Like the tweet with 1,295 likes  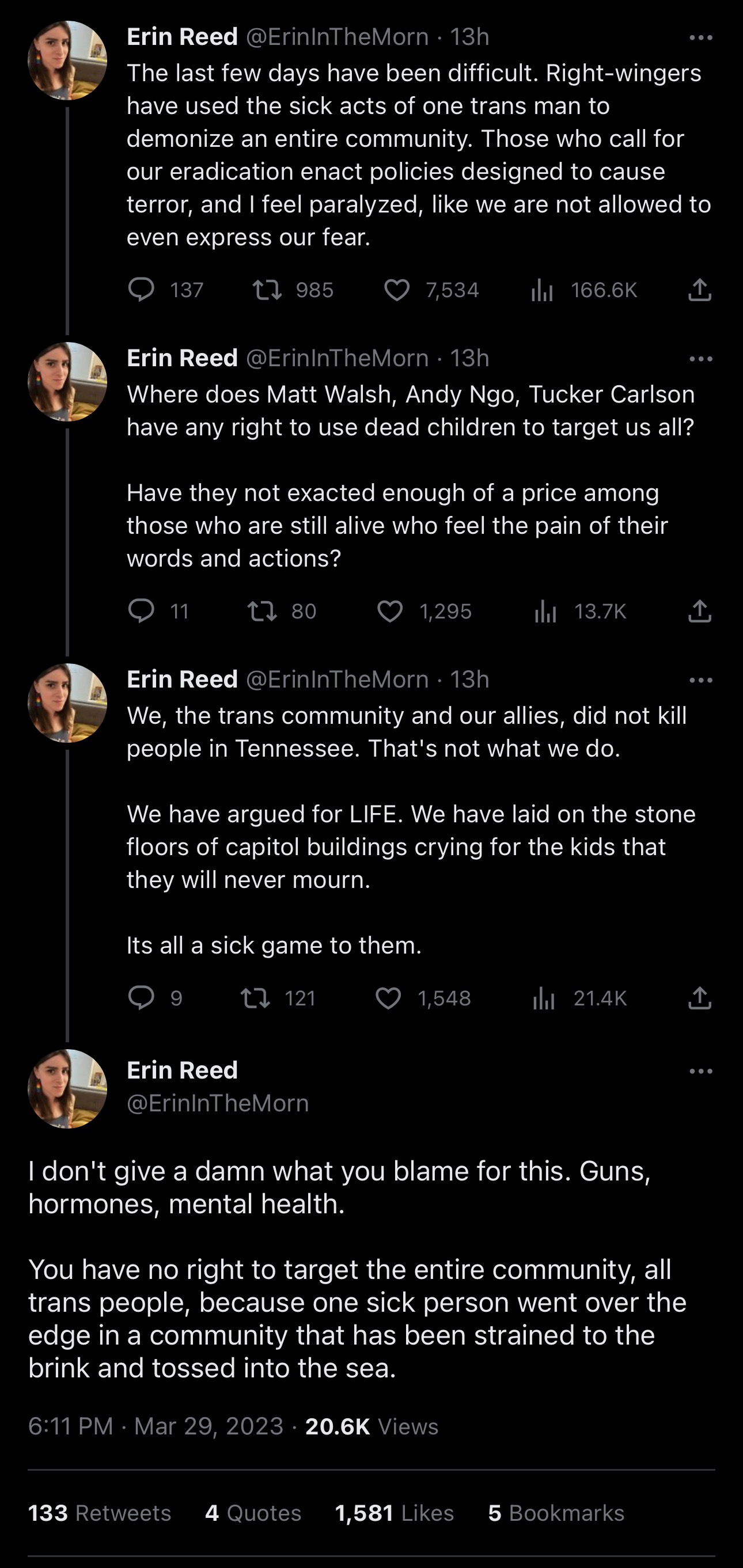pyautogui.click(x=390, y=611)
